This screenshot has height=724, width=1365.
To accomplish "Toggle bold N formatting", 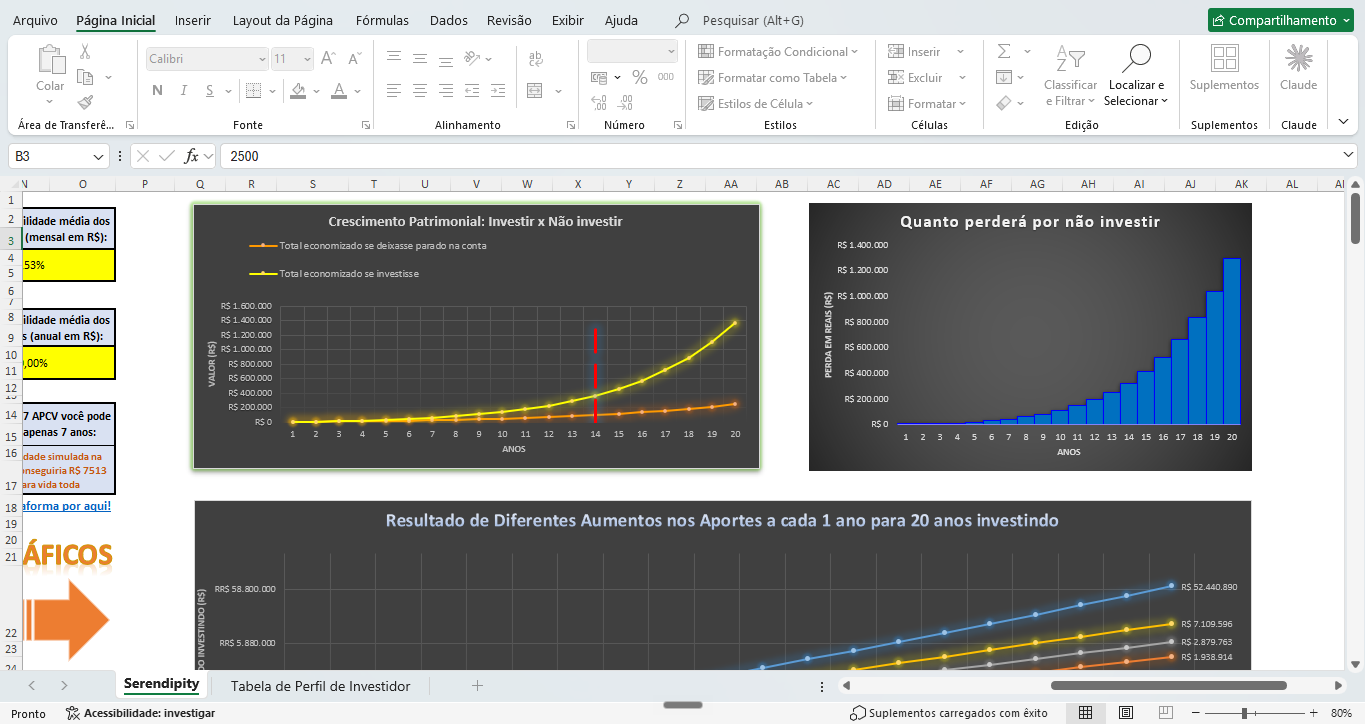I will tap(157, 91).
